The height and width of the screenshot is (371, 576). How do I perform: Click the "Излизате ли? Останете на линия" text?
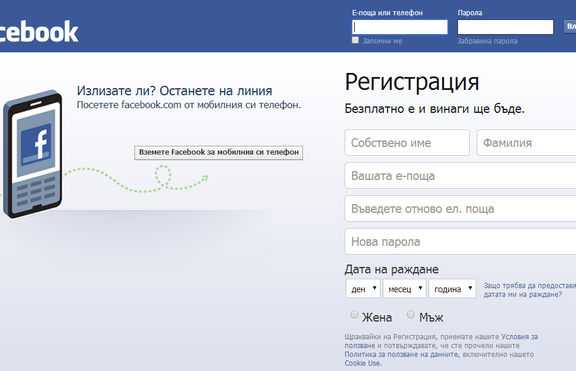pos(174,91)
